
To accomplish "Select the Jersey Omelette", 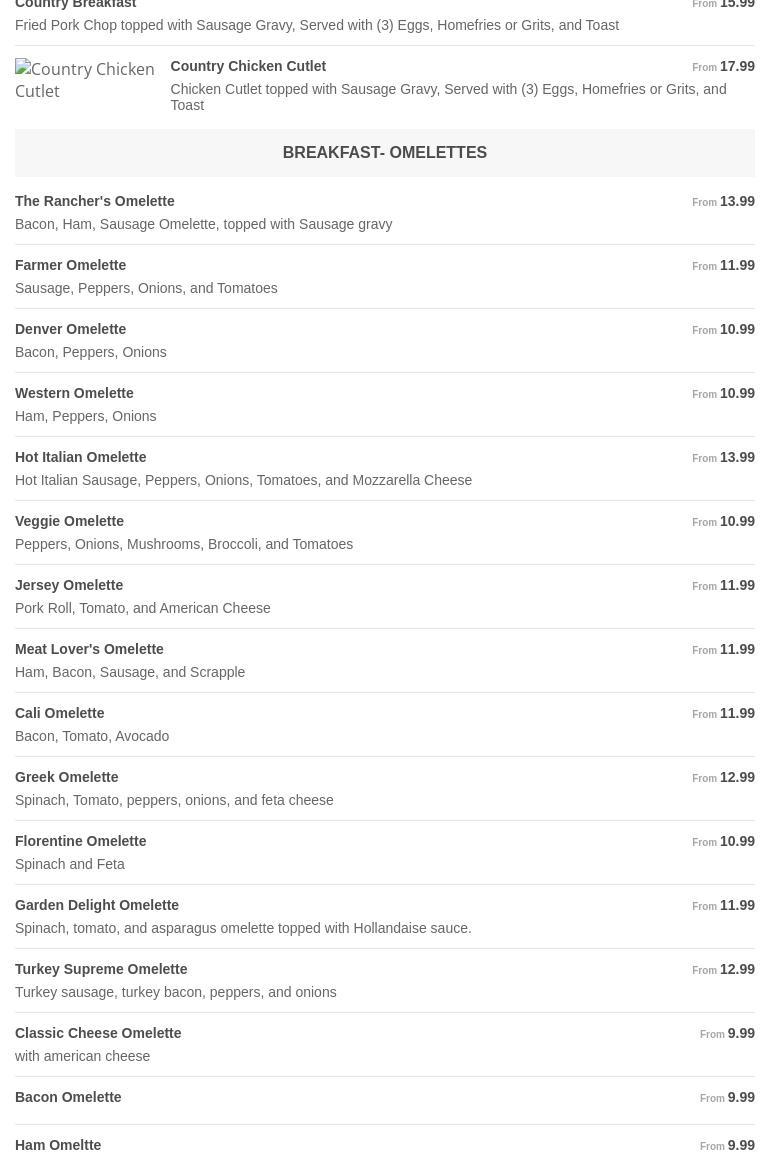I will 69,585.
